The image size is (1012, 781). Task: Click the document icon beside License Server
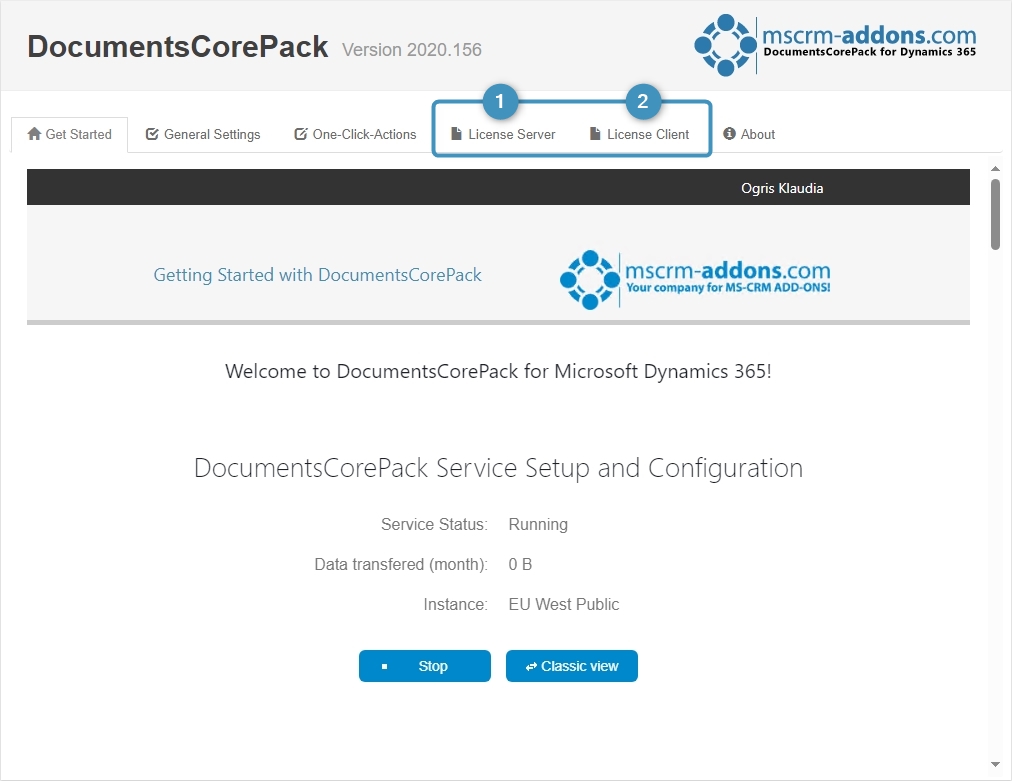pos(456,134)
